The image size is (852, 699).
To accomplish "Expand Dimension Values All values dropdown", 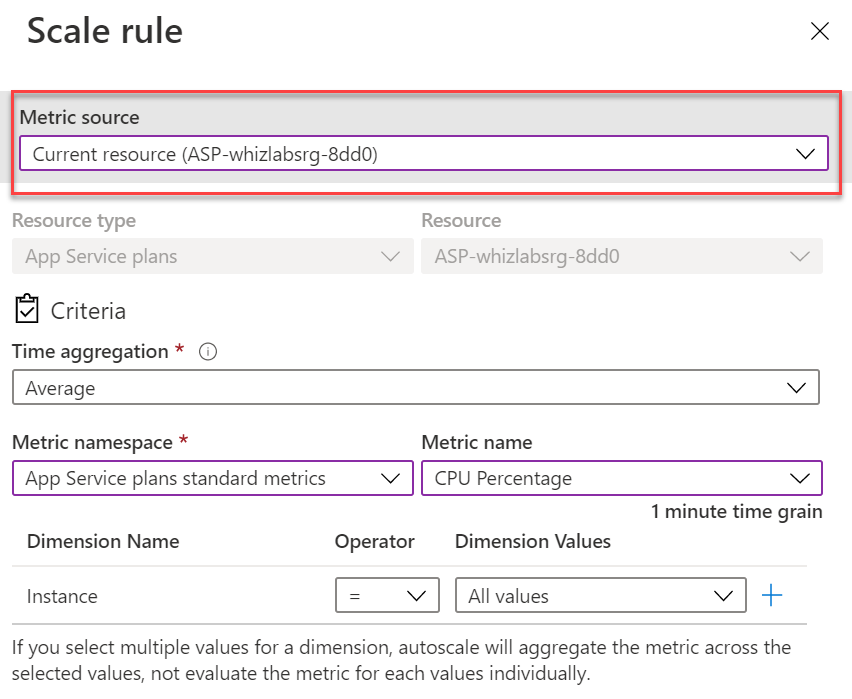I will click(600, 596).
